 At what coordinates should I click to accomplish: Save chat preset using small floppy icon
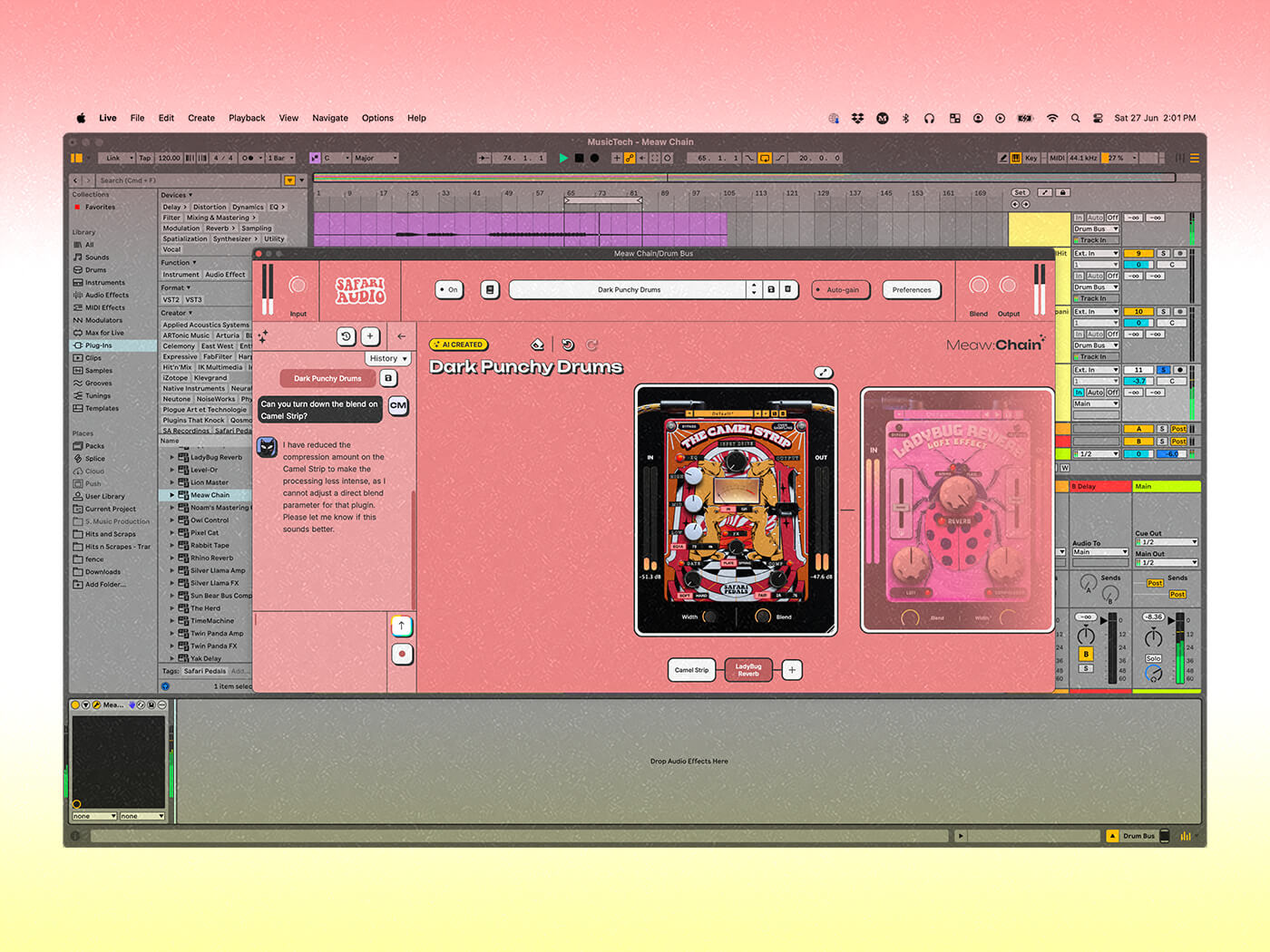pos(388,378)
